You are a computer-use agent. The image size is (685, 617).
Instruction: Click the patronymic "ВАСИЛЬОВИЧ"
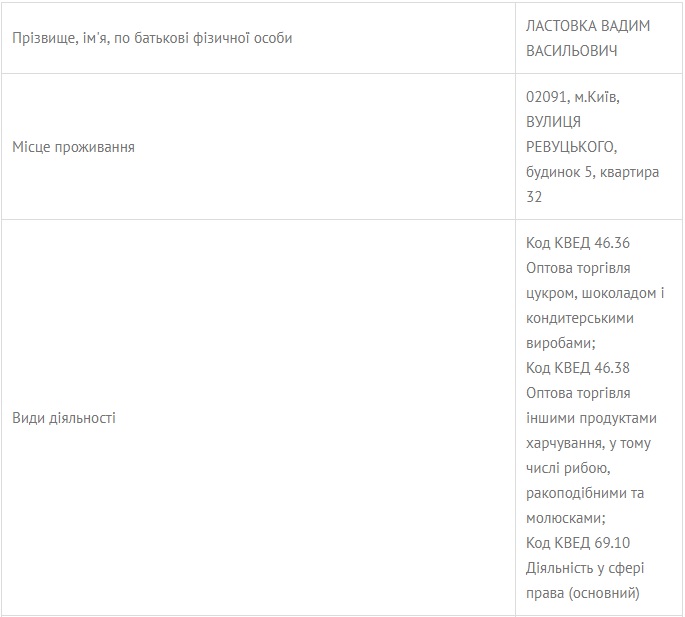(x=572, y=51)
